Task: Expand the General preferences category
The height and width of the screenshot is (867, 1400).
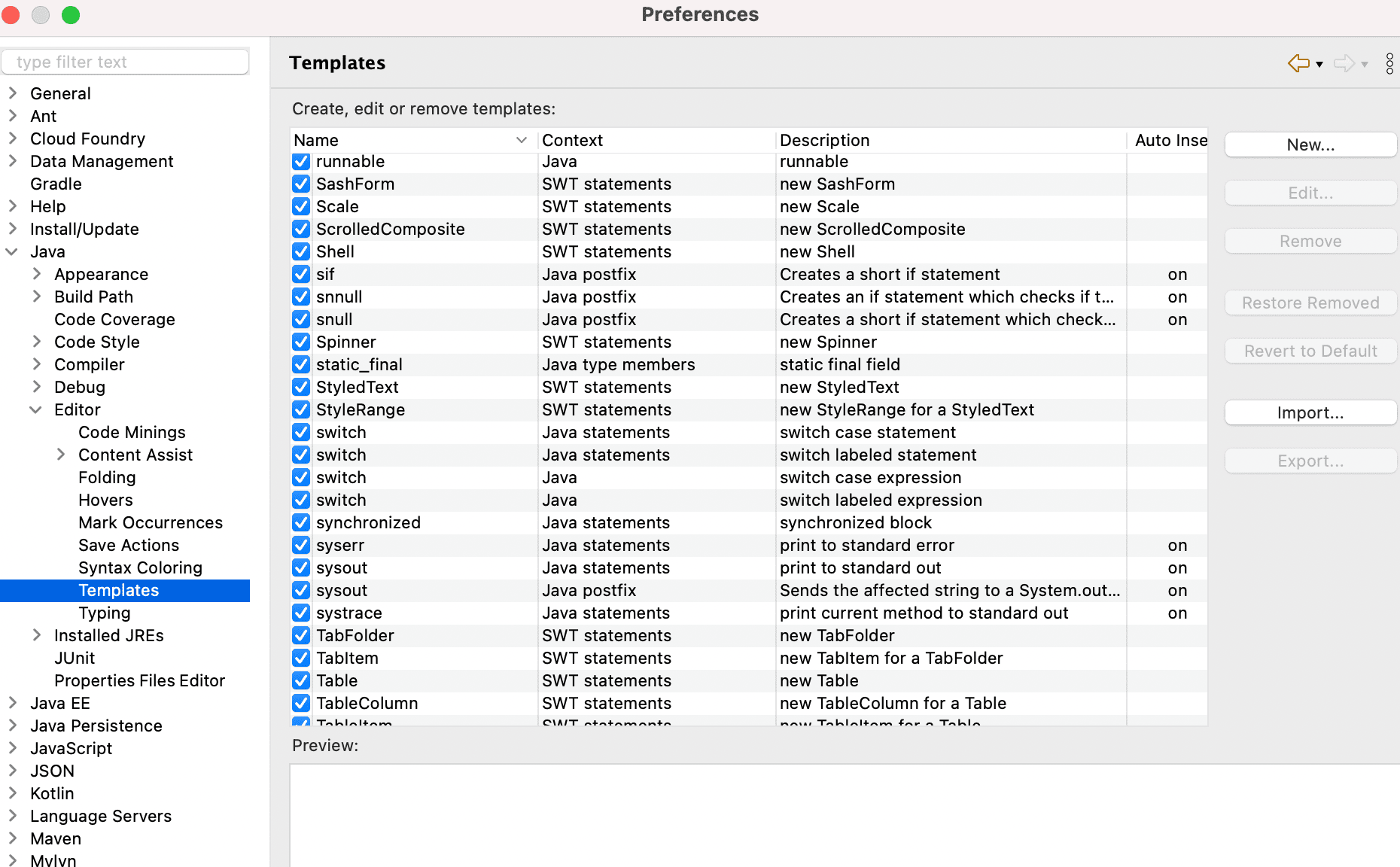Action: click(13, 93)
